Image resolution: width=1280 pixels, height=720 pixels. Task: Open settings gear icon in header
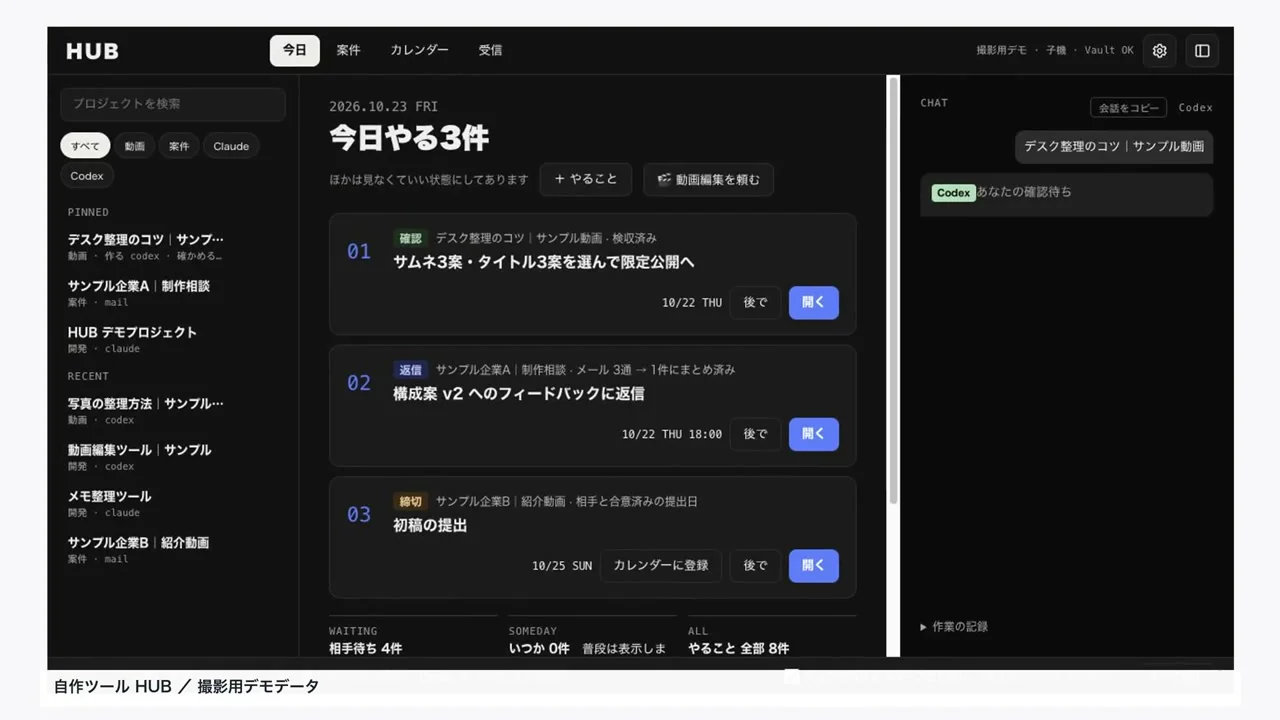click(x=1159, y=50)
